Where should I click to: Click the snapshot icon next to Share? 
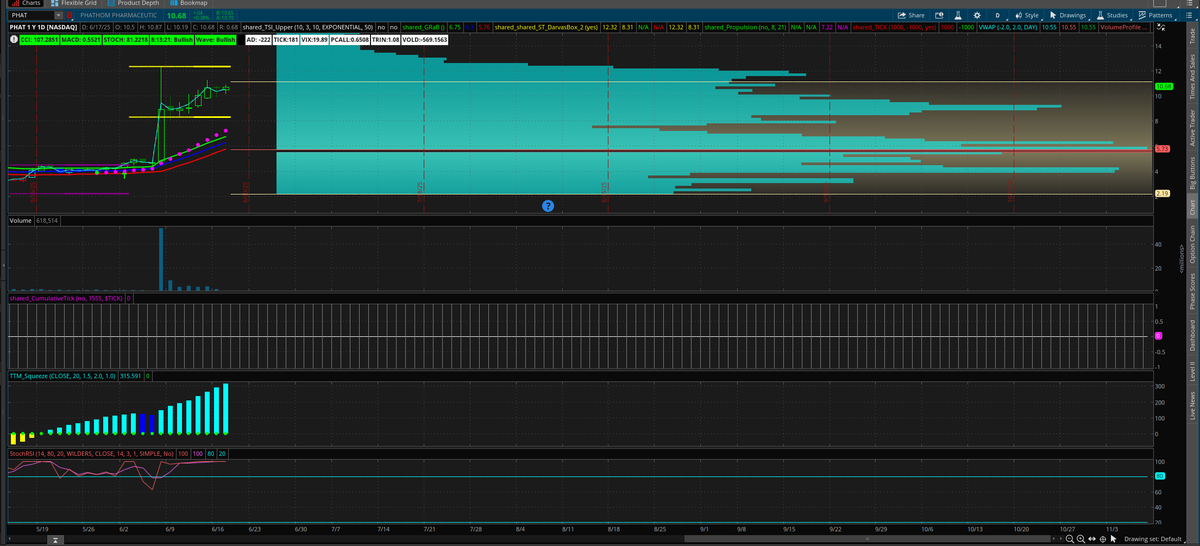938,15
